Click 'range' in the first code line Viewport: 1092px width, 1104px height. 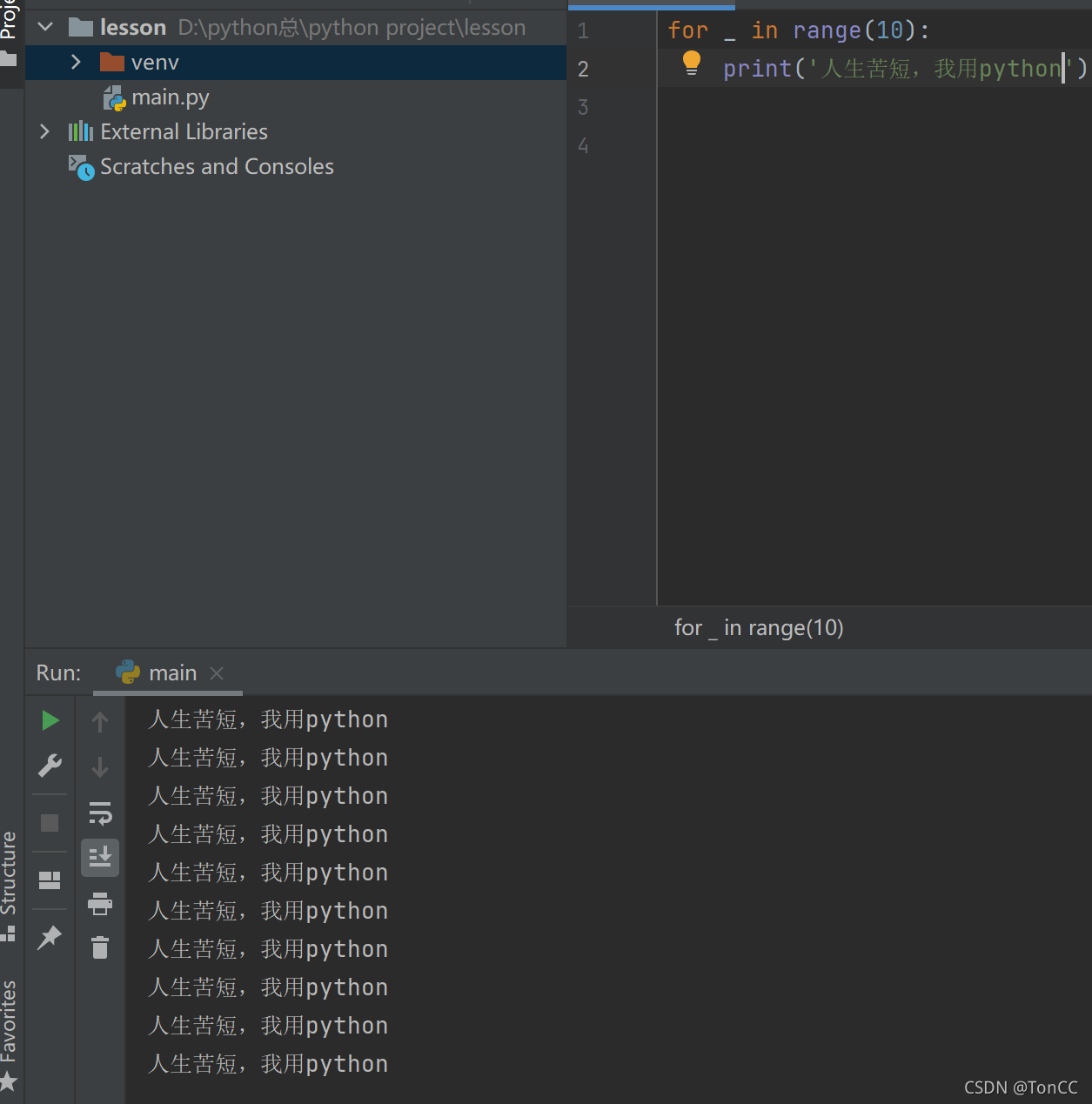click(827, 30)
